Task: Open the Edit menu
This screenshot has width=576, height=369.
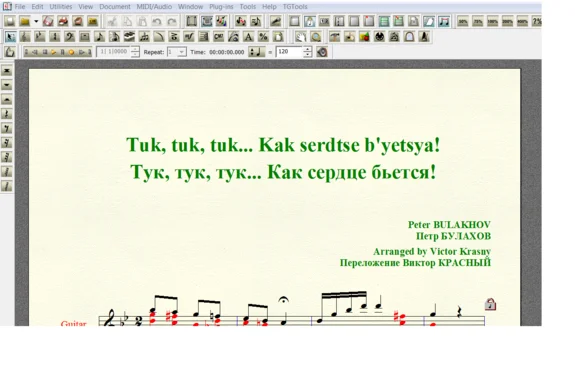Action: pos(37,7)
